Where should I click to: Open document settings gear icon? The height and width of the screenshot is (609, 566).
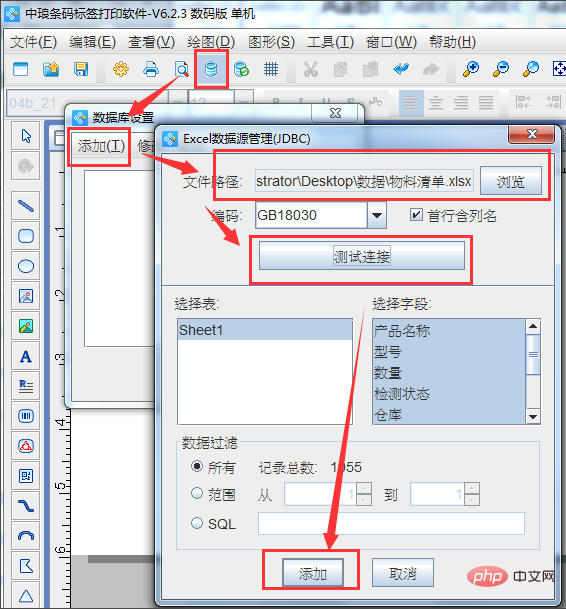pyautogui.click(x=121, y=70)
